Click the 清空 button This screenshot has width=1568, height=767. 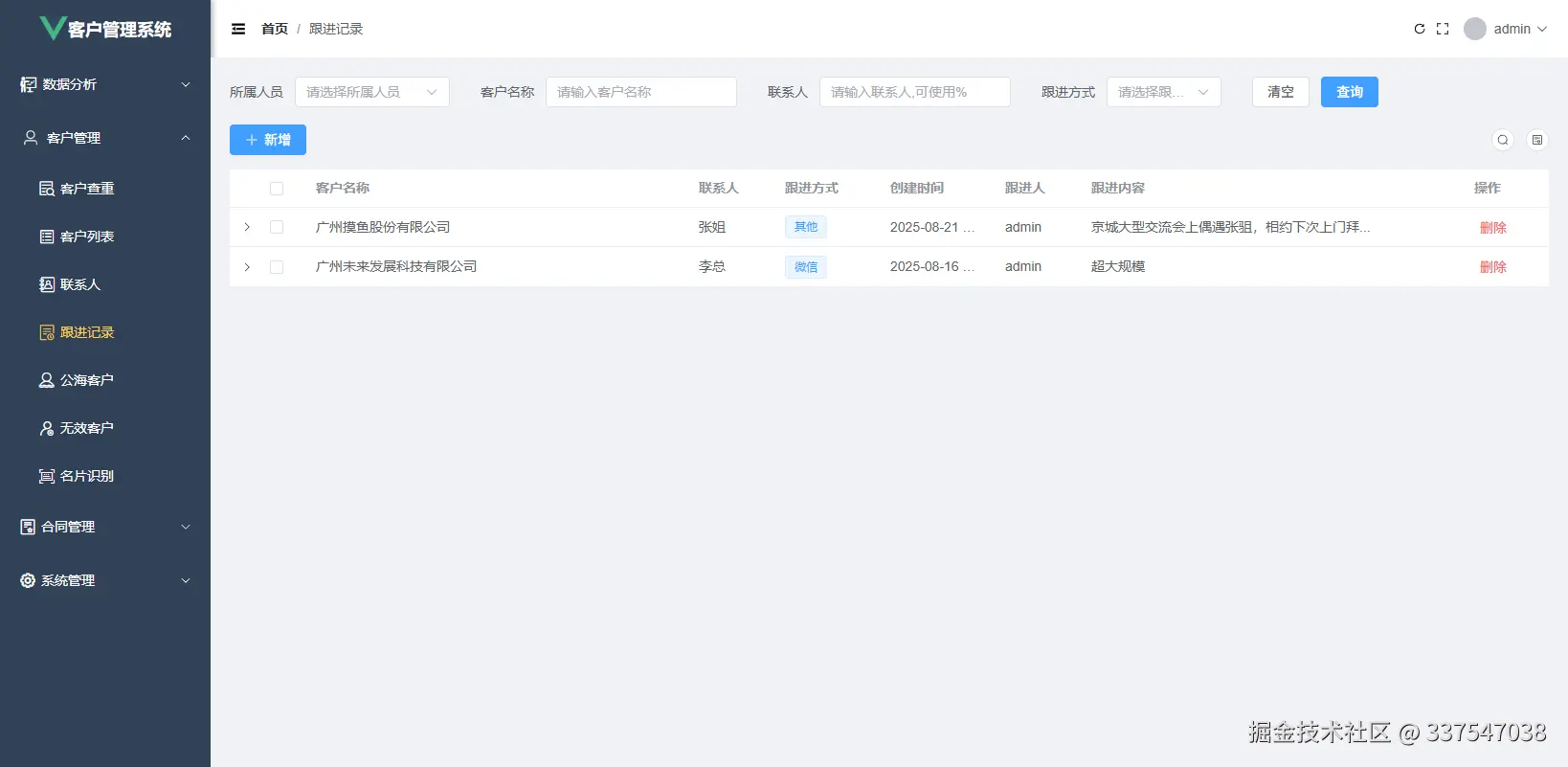(x=1281, y=92)
